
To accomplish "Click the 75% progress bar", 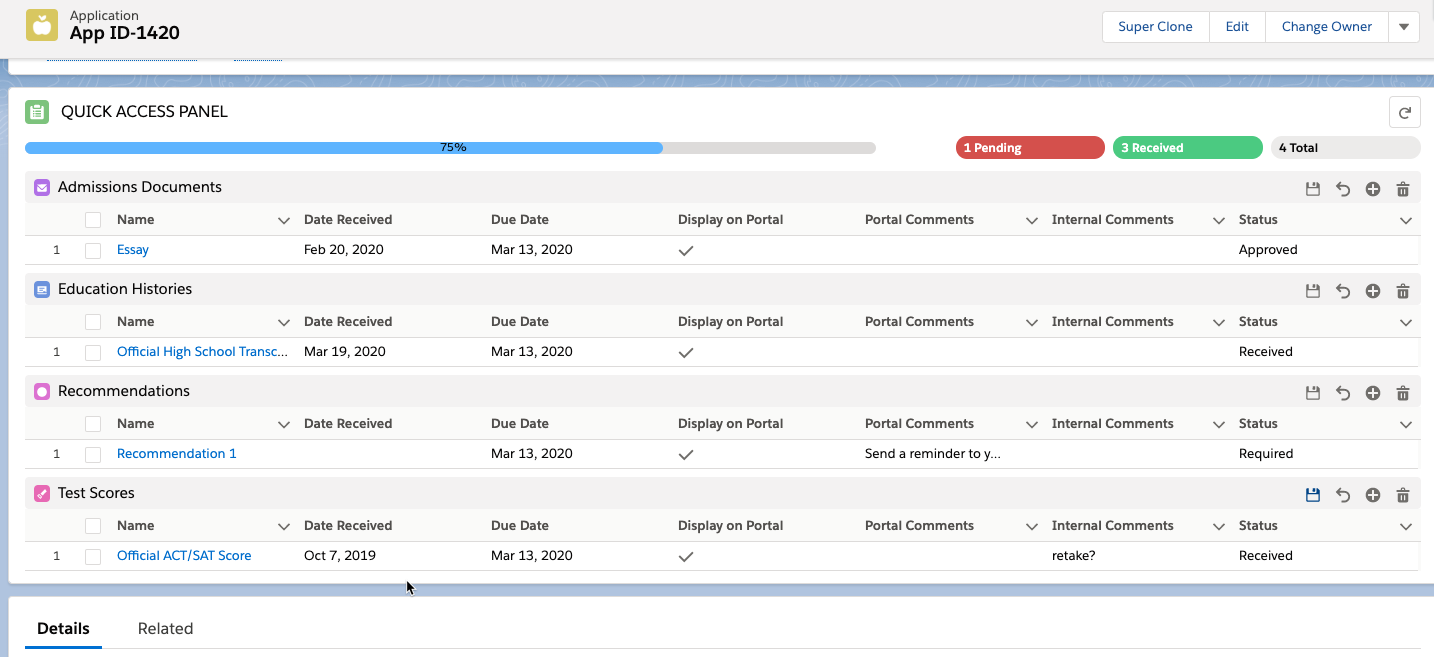I will pos(450,148).
